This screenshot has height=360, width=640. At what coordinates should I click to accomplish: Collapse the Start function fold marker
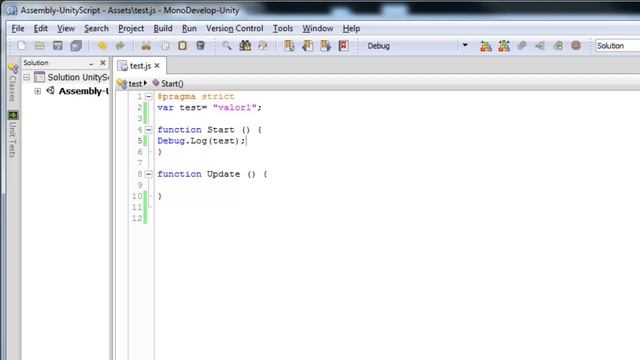[149, 130]
